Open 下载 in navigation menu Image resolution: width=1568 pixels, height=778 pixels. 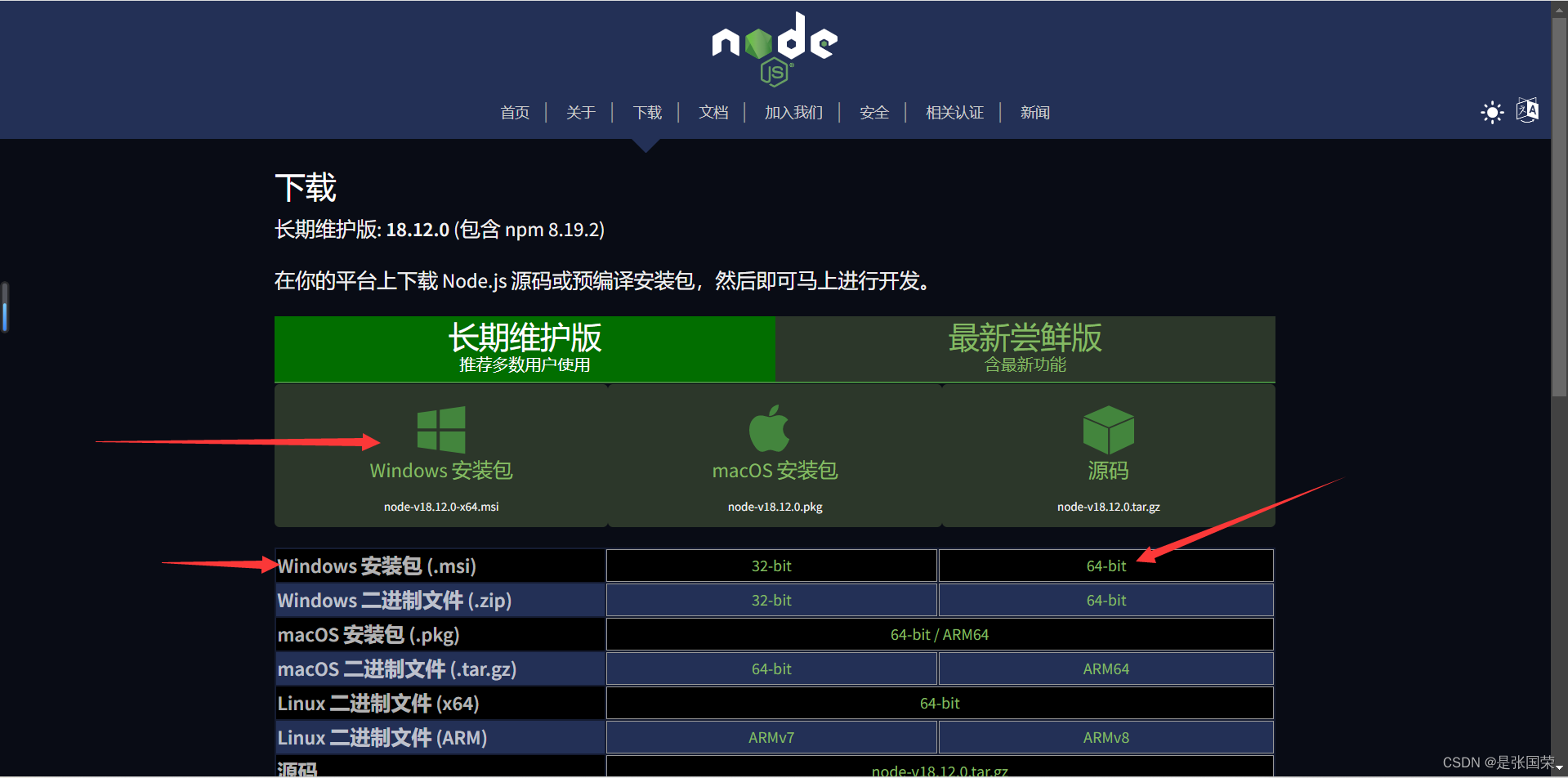click(x=647, y=113)
